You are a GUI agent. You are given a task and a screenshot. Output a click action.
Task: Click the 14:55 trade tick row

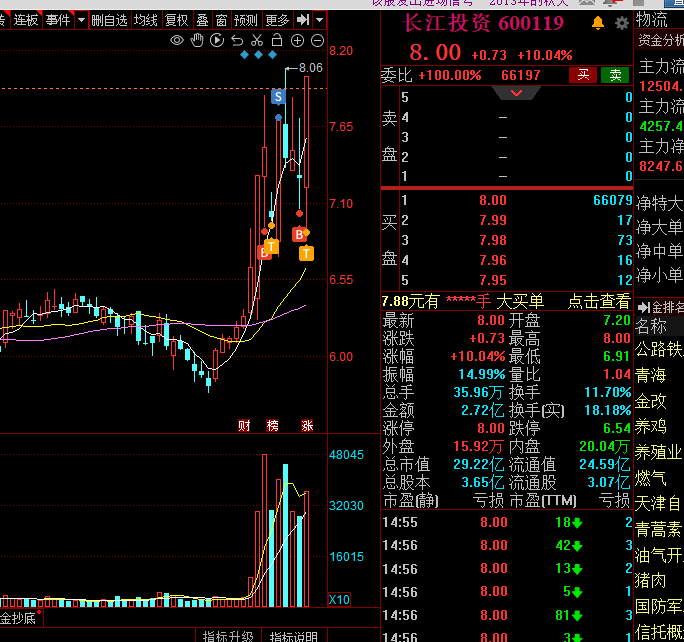[507, 522]
